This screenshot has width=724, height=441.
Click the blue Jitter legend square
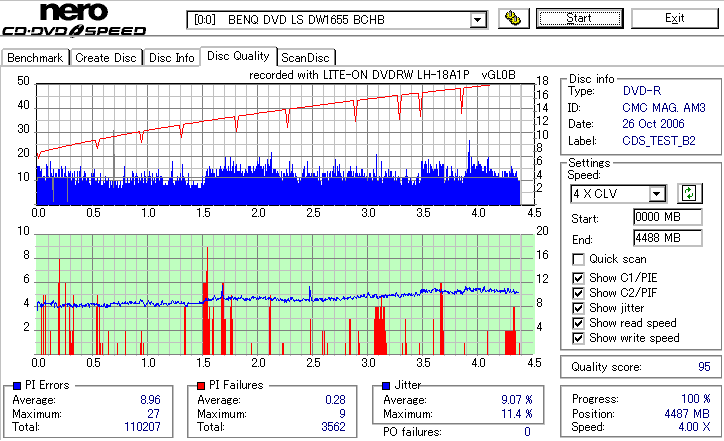[x=386, y=386]
